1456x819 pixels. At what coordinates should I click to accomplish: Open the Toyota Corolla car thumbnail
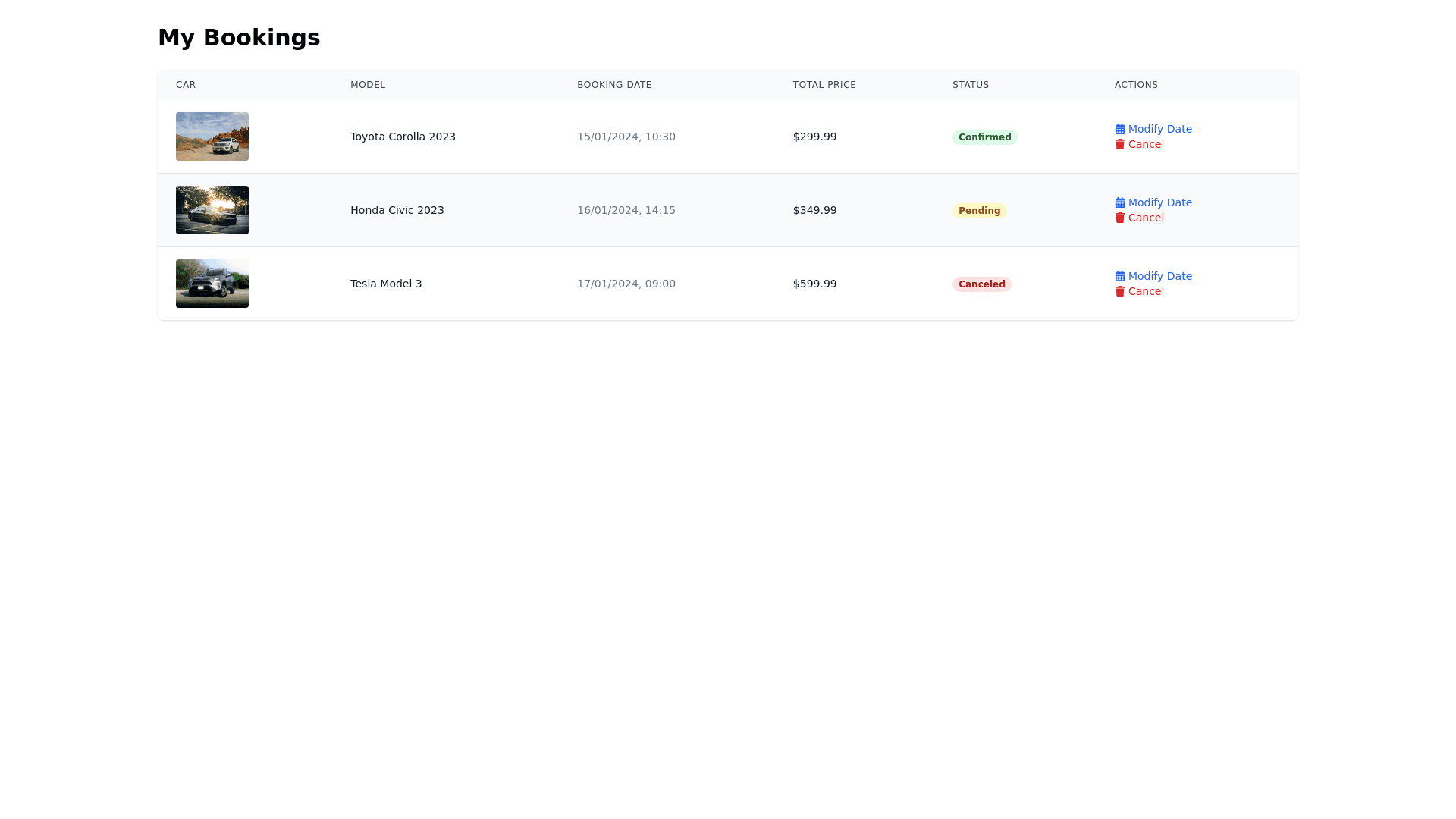[x=212, y=136]
